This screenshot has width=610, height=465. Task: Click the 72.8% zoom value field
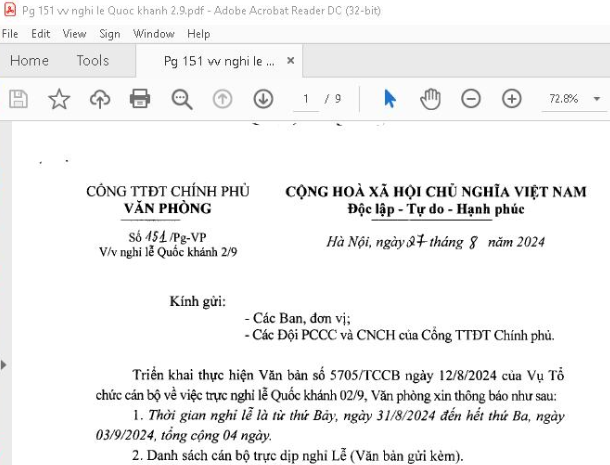564,98
